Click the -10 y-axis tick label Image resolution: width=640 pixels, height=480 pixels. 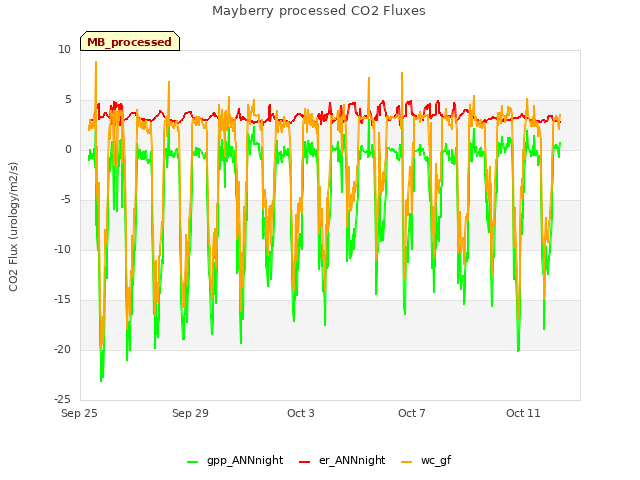(63, 249)
